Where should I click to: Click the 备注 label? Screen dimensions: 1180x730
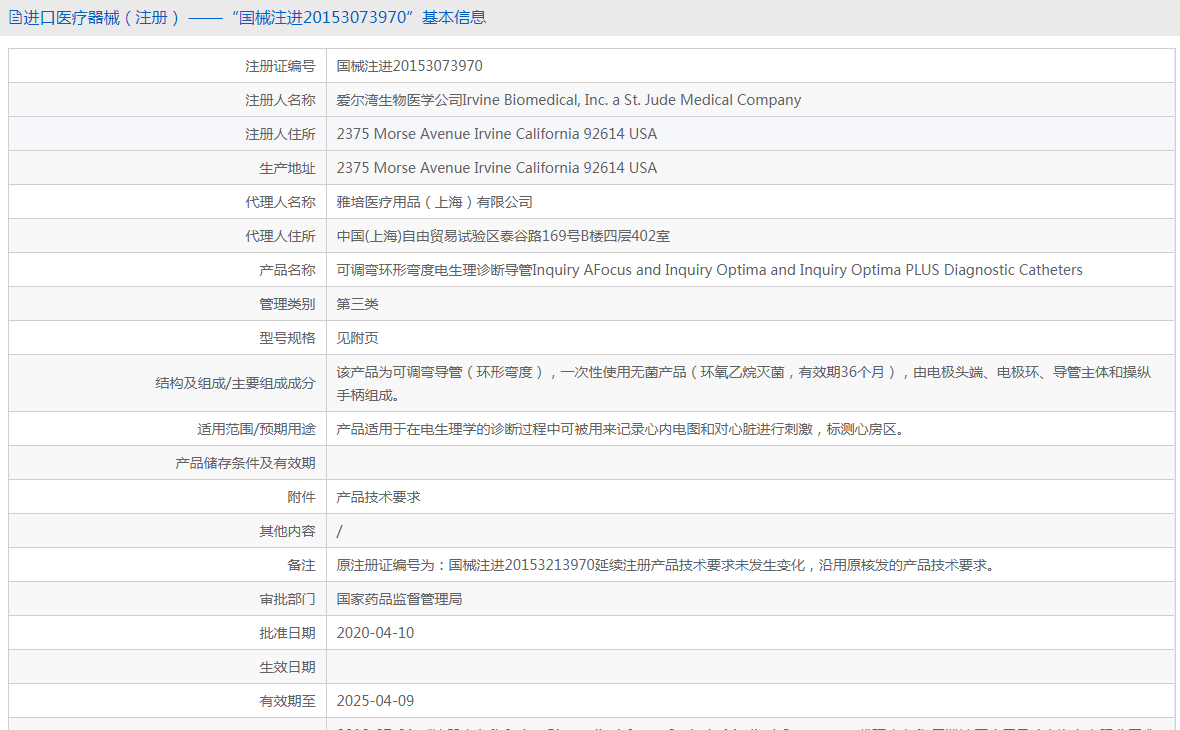[301, 565]
